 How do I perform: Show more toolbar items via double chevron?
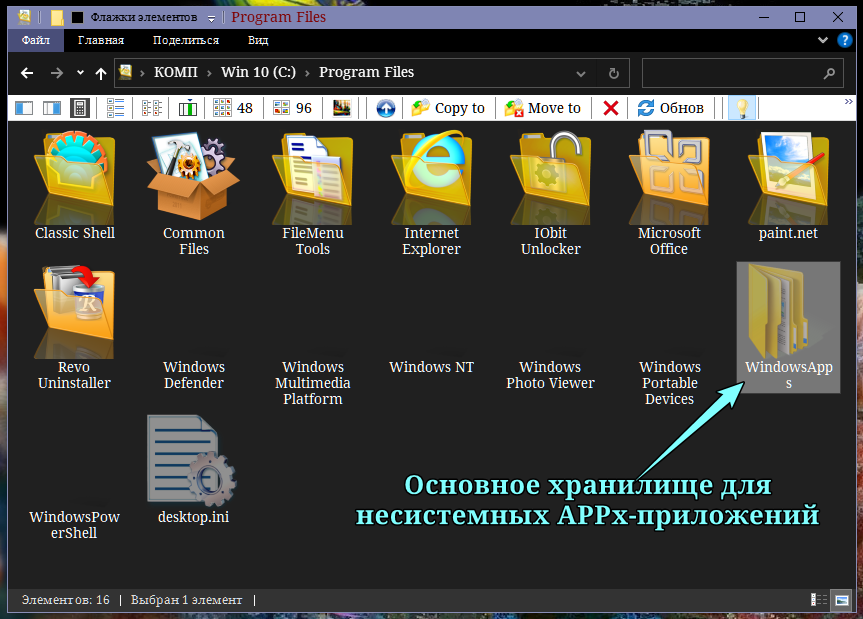coord(849,102)
